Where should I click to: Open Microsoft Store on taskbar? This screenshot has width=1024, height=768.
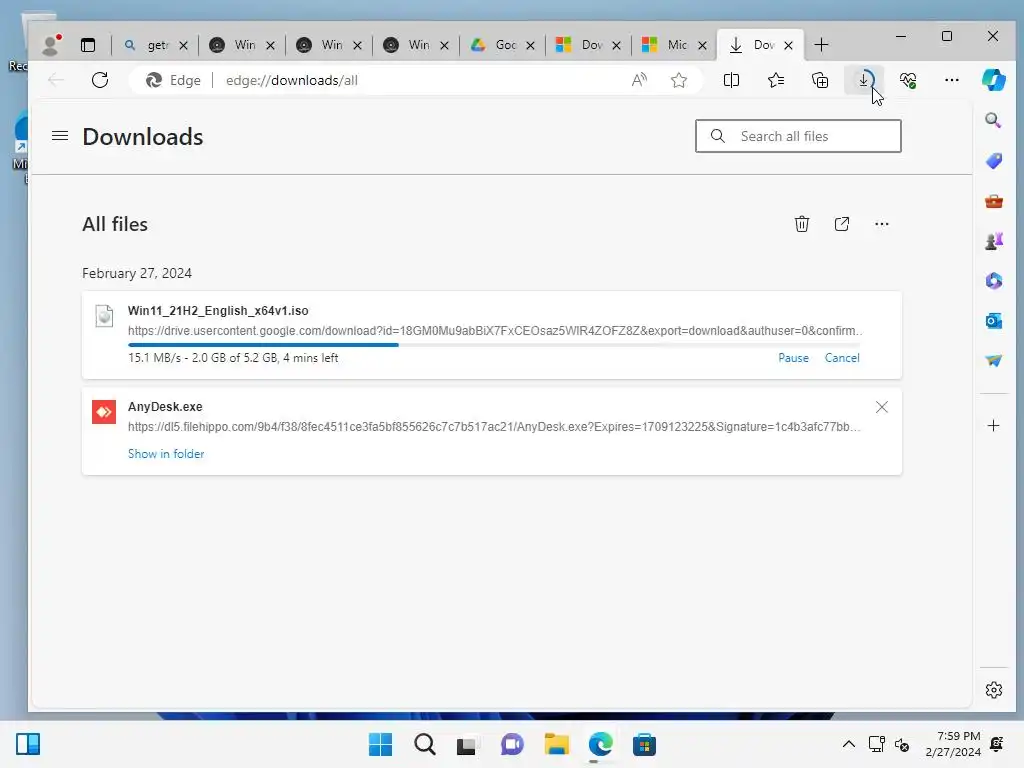click(644, 744)
